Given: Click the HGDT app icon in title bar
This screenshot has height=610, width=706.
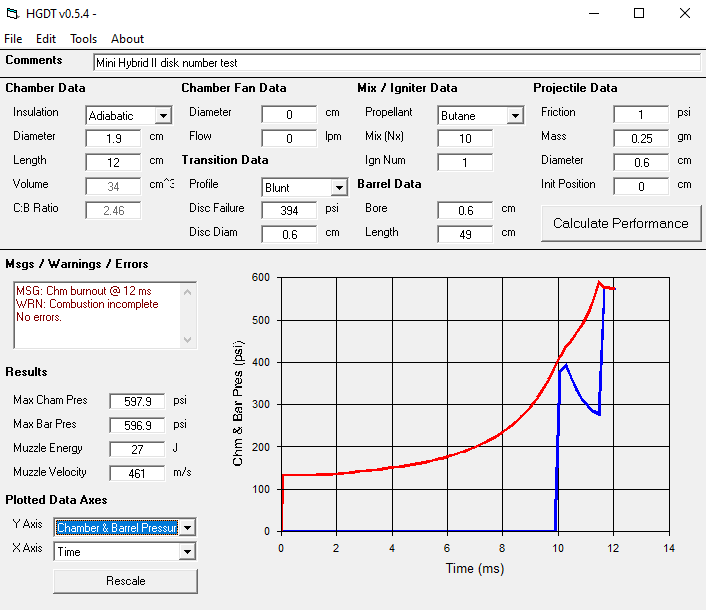Looking at the screenshot, I should pyautogui.click(x=12, y=14).
